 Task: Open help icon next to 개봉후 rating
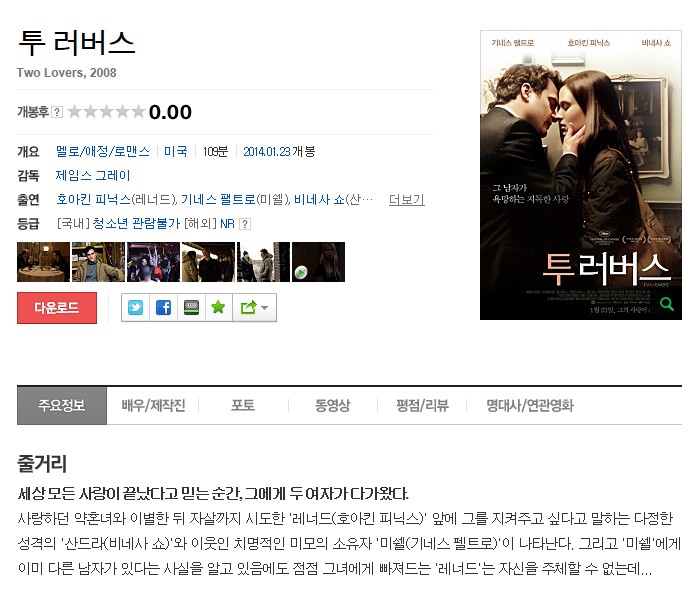(57, 112)
